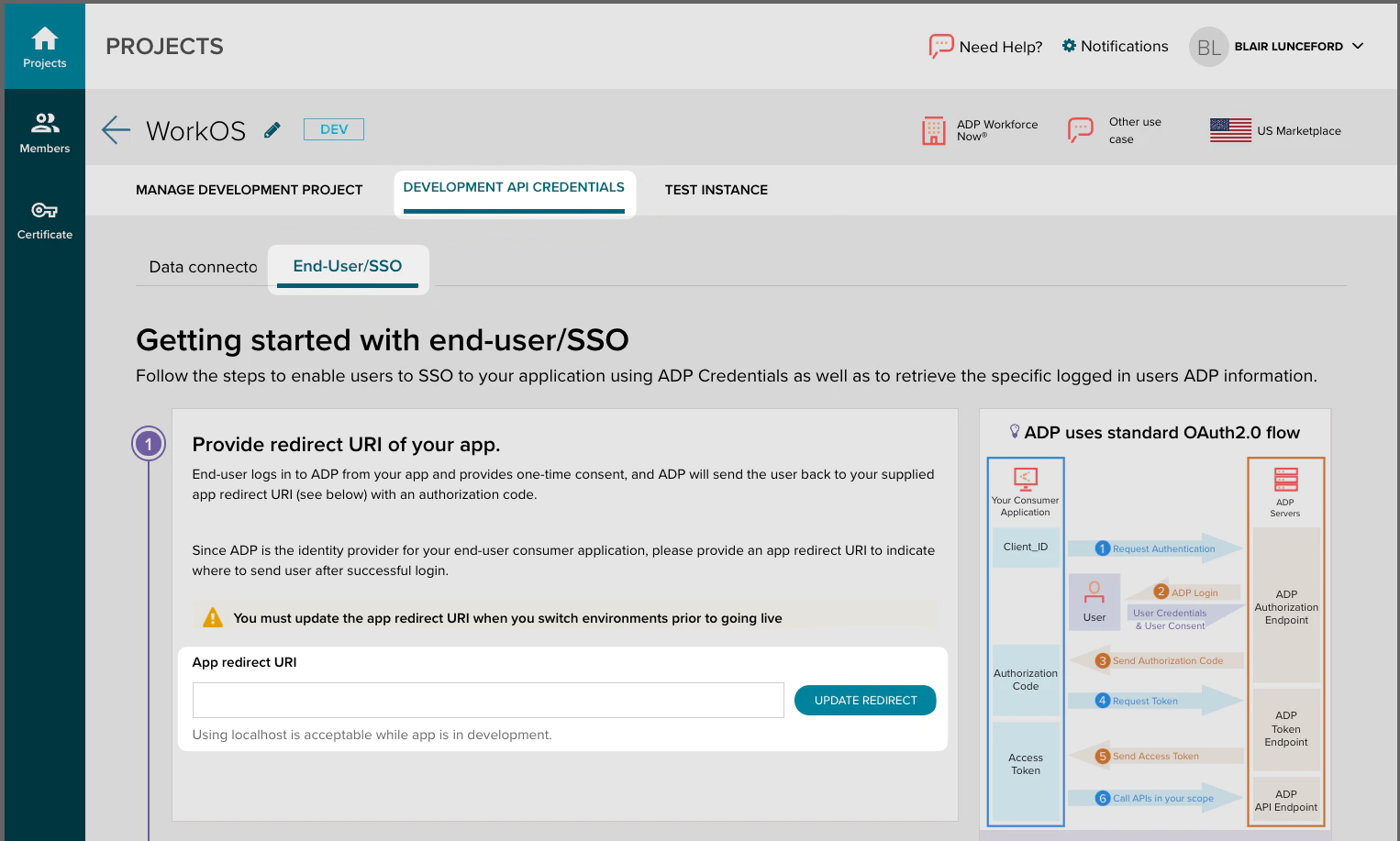
Task: Select the Data connector tab
Action: click(x=203, y=267)
